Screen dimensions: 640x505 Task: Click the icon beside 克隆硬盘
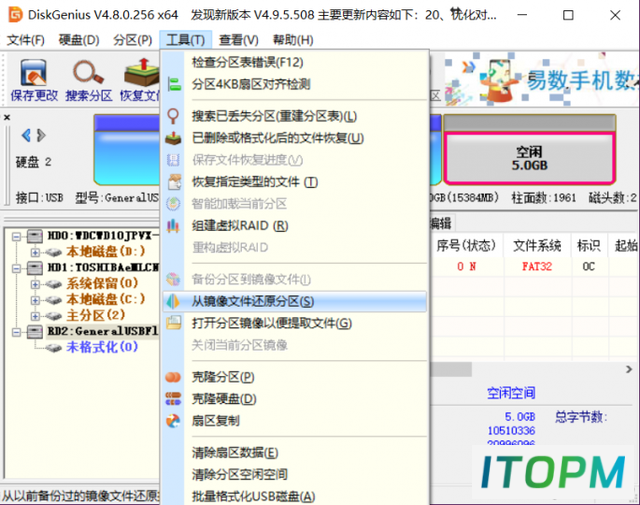[x=173, y=399]
